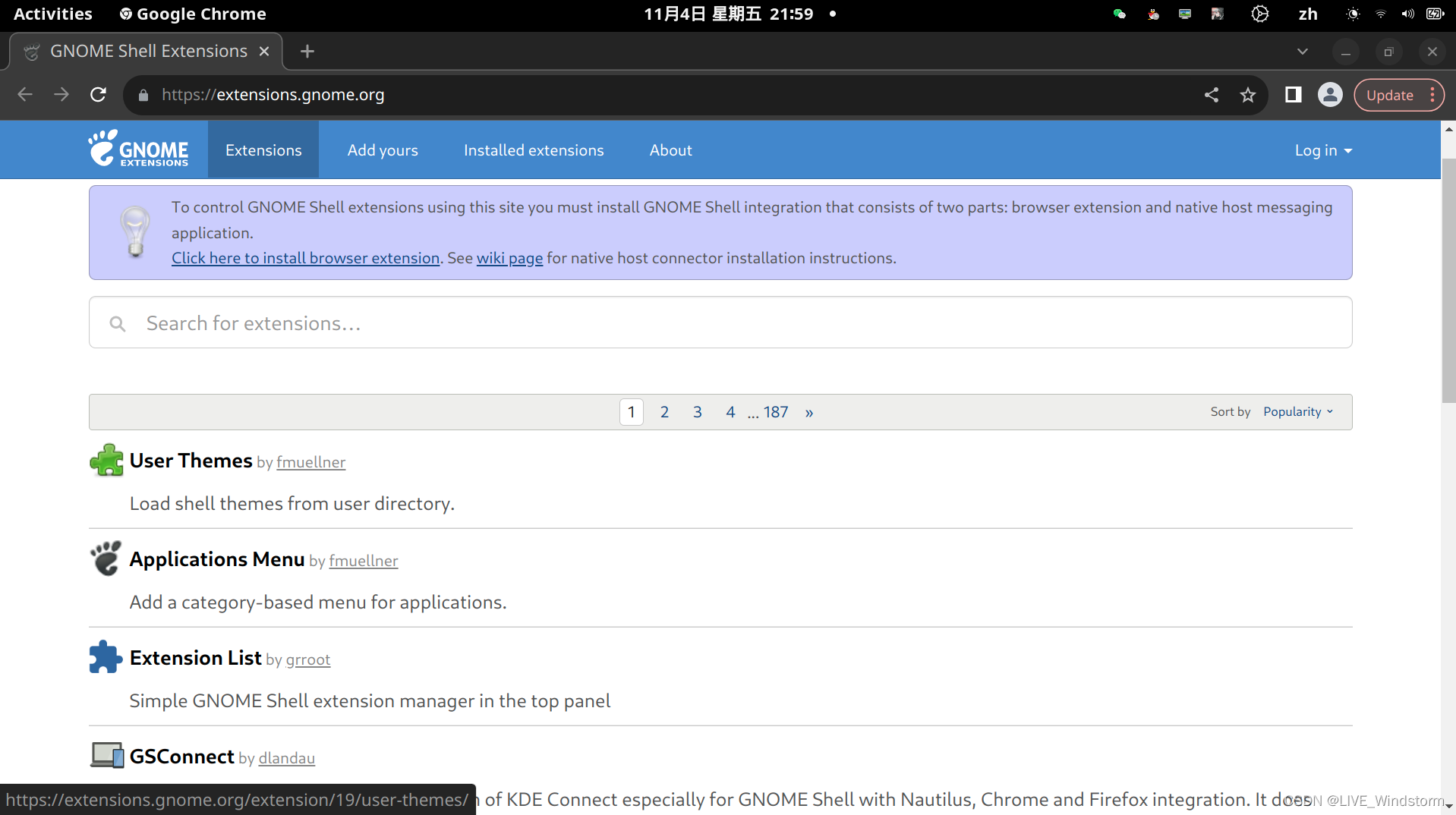This screenshot has width=1456, height=815.
Task: Open fmuellner author link under User Themes
Action: pyautogui.click(x=310, y=462)
